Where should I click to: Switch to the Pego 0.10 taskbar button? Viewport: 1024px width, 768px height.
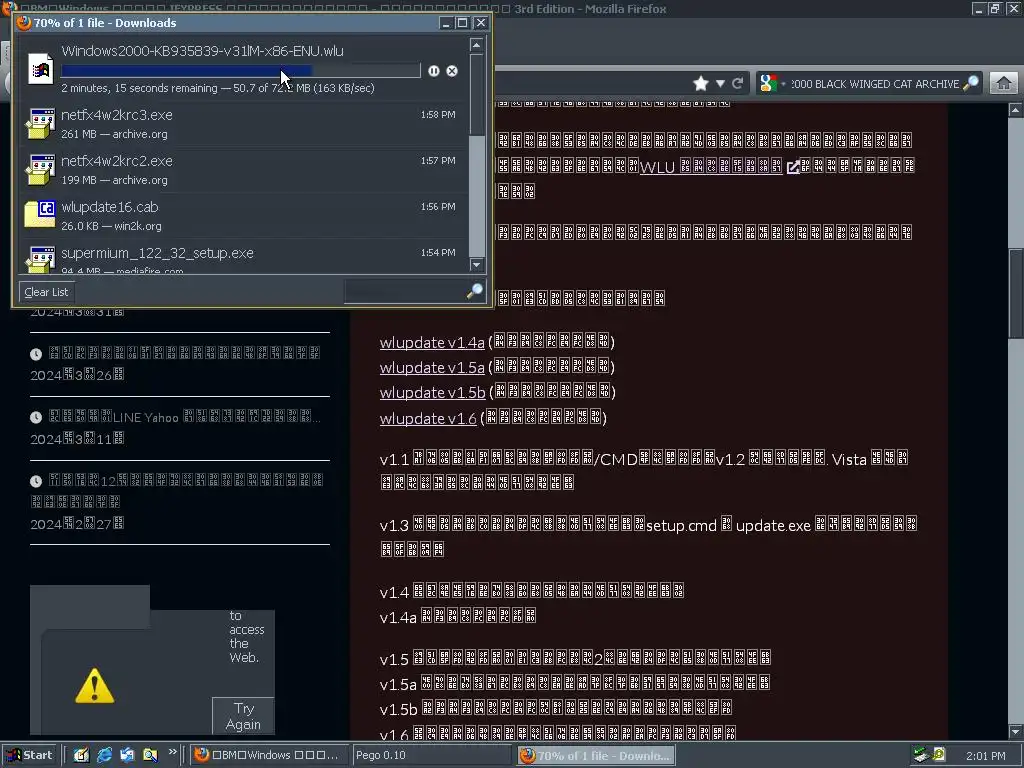point(432,755)
